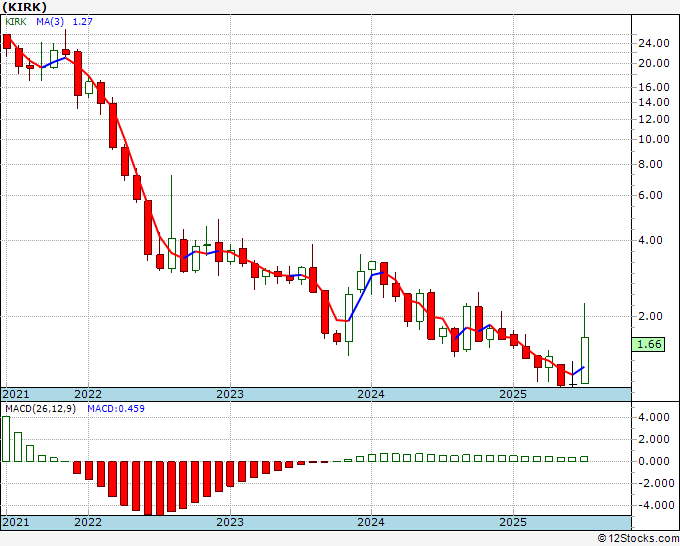Viewport: 680px width, 546px height.
Task: Click 2022 on the price chart timeline
Action: pos(88,394)
